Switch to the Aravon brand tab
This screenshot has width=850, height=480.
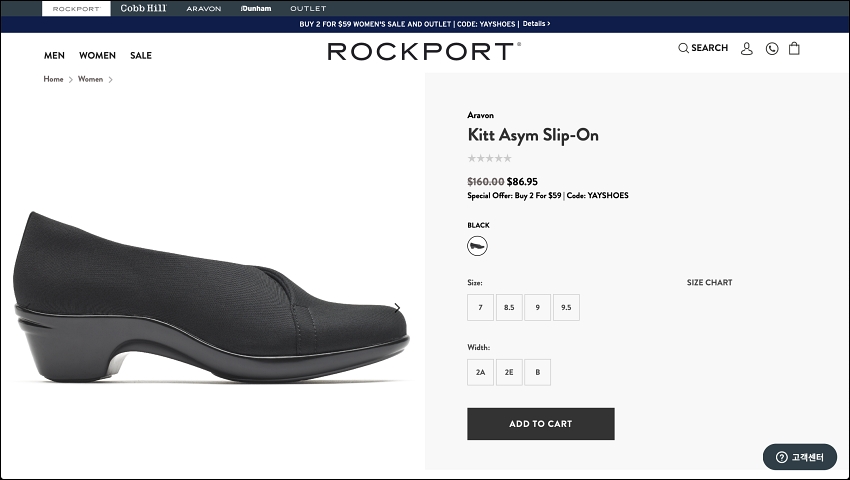pyautogui.click(x=204, y=9)
